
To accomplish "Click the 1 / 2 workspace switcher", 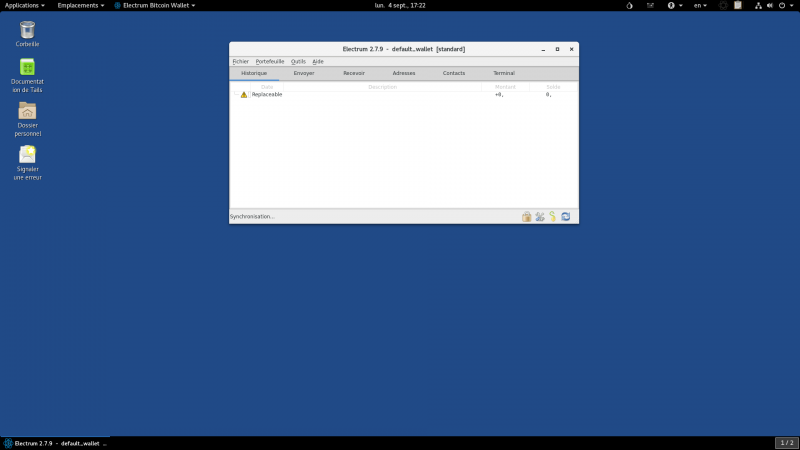I will [786, 443].
